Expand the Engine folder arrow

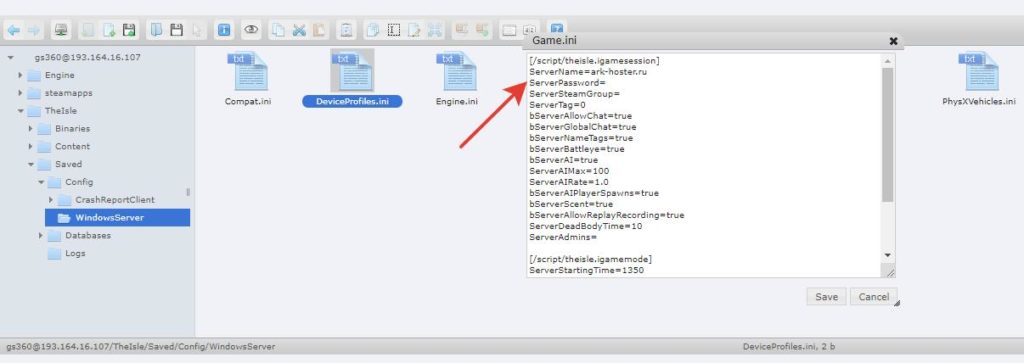coord(21,75)
